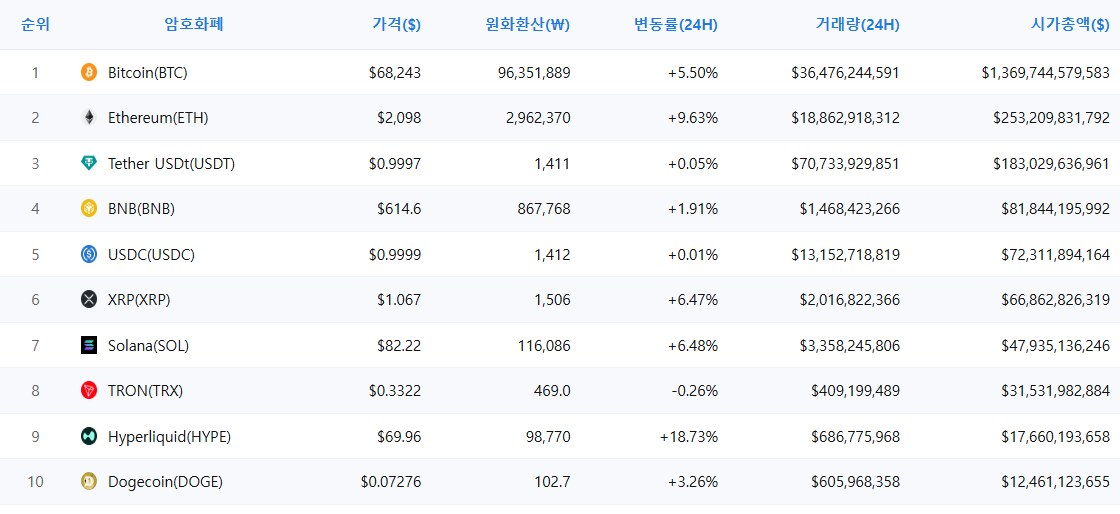Screen dimensions: 1120x514
Task: Click Bitcoin change +5.50%
Action: [693, 73]
